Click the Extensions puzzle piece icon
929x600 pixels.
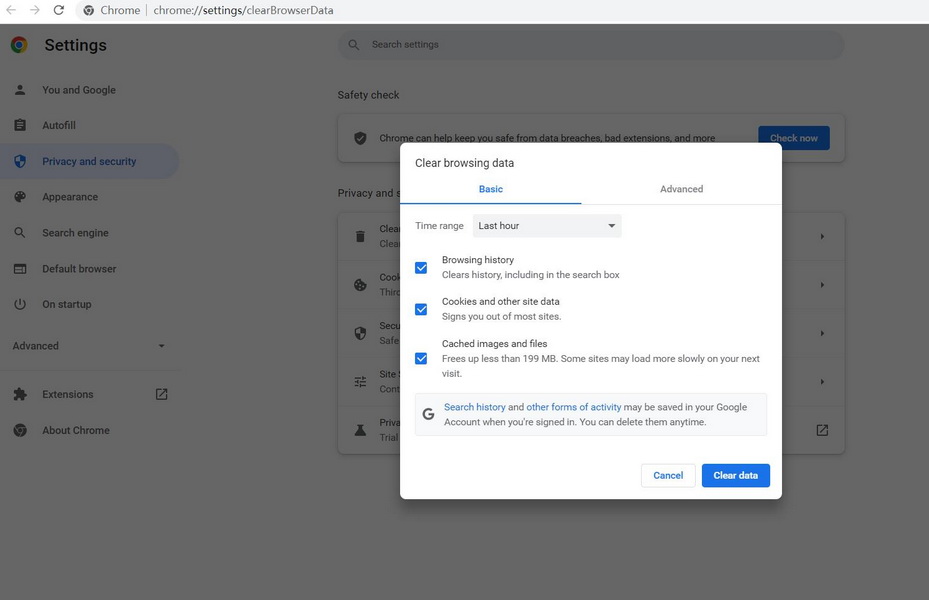[20, 394]
